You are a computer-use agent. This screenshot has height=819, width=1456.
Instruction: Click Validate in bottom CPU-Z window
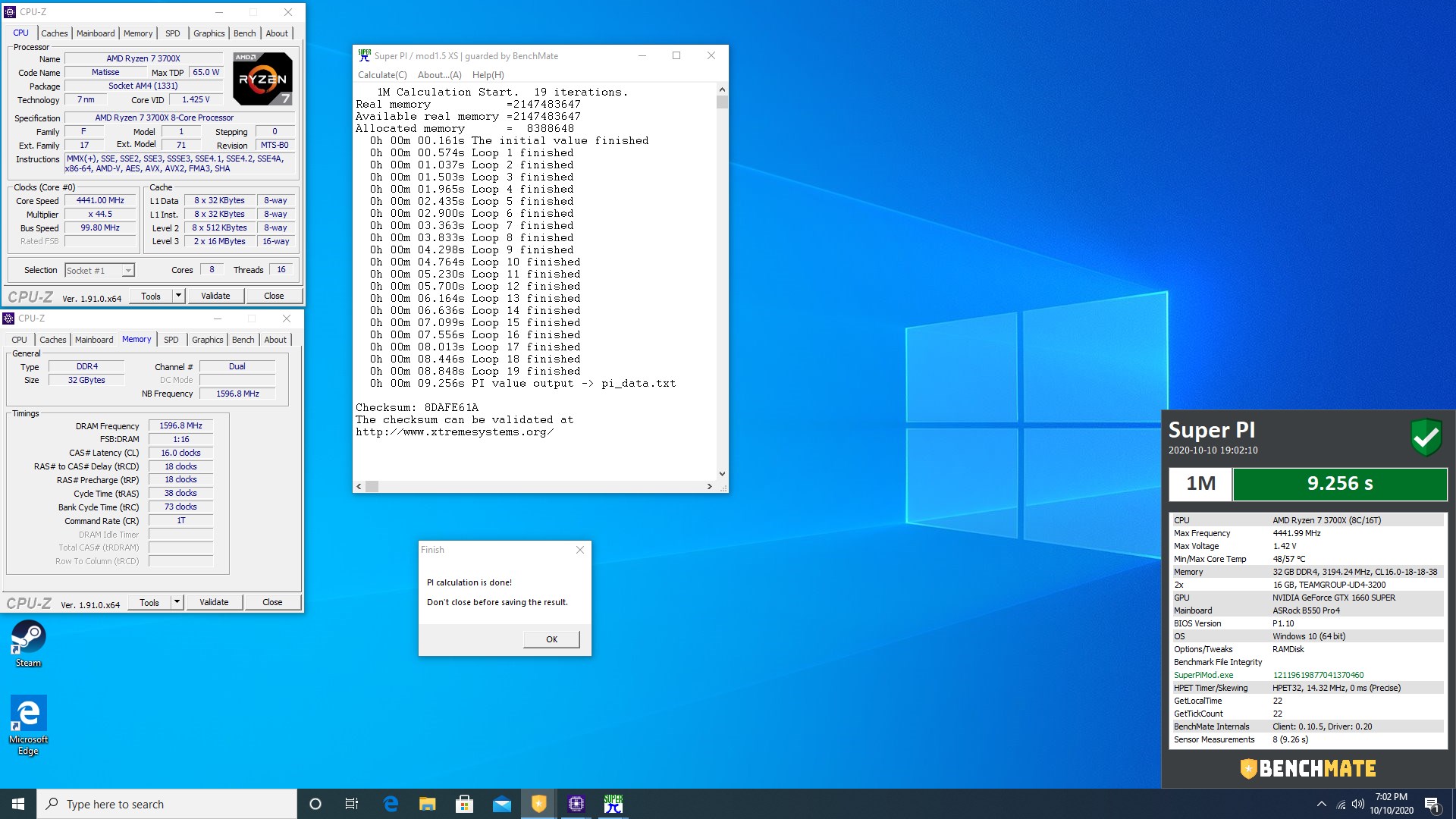tap(214, 602)
